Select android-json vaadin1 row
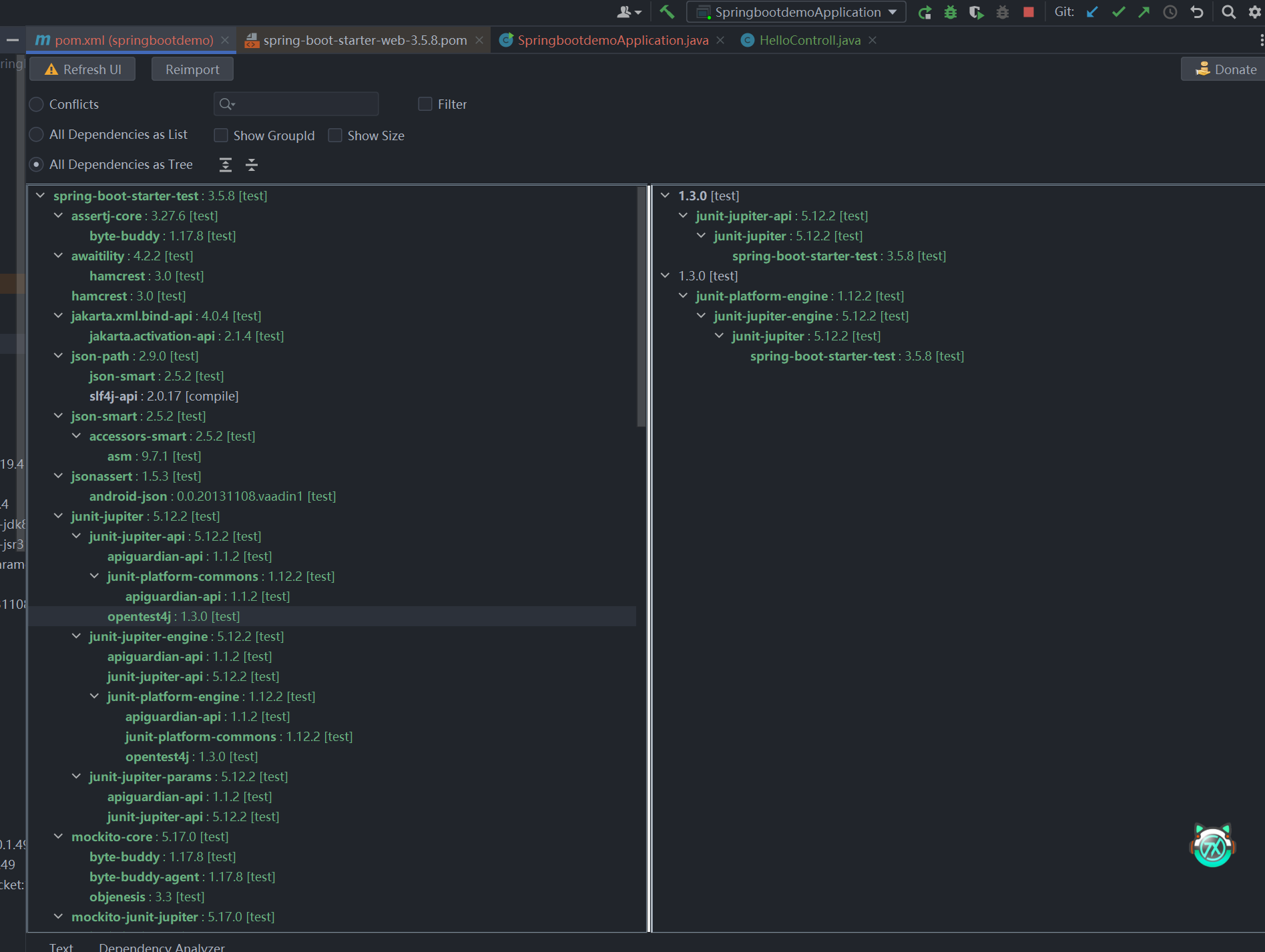 pyautogui.click(x=212, y=496)
